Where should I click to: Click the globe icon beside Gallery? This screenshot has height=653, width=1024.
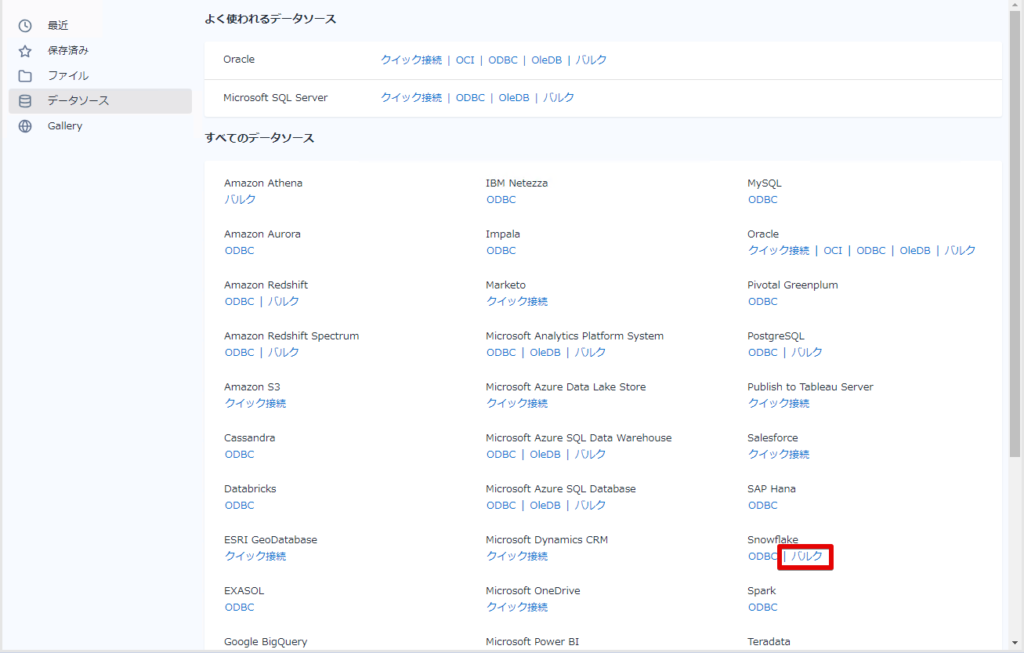(x=25, y=126)
